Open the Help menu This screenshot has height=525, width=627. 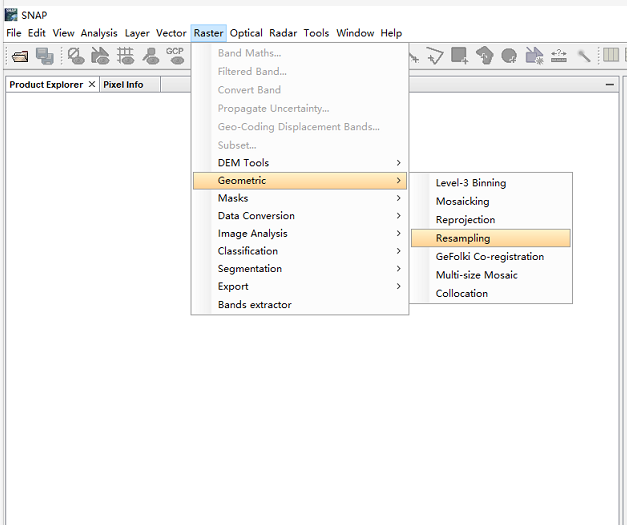[x=391, y=33]
